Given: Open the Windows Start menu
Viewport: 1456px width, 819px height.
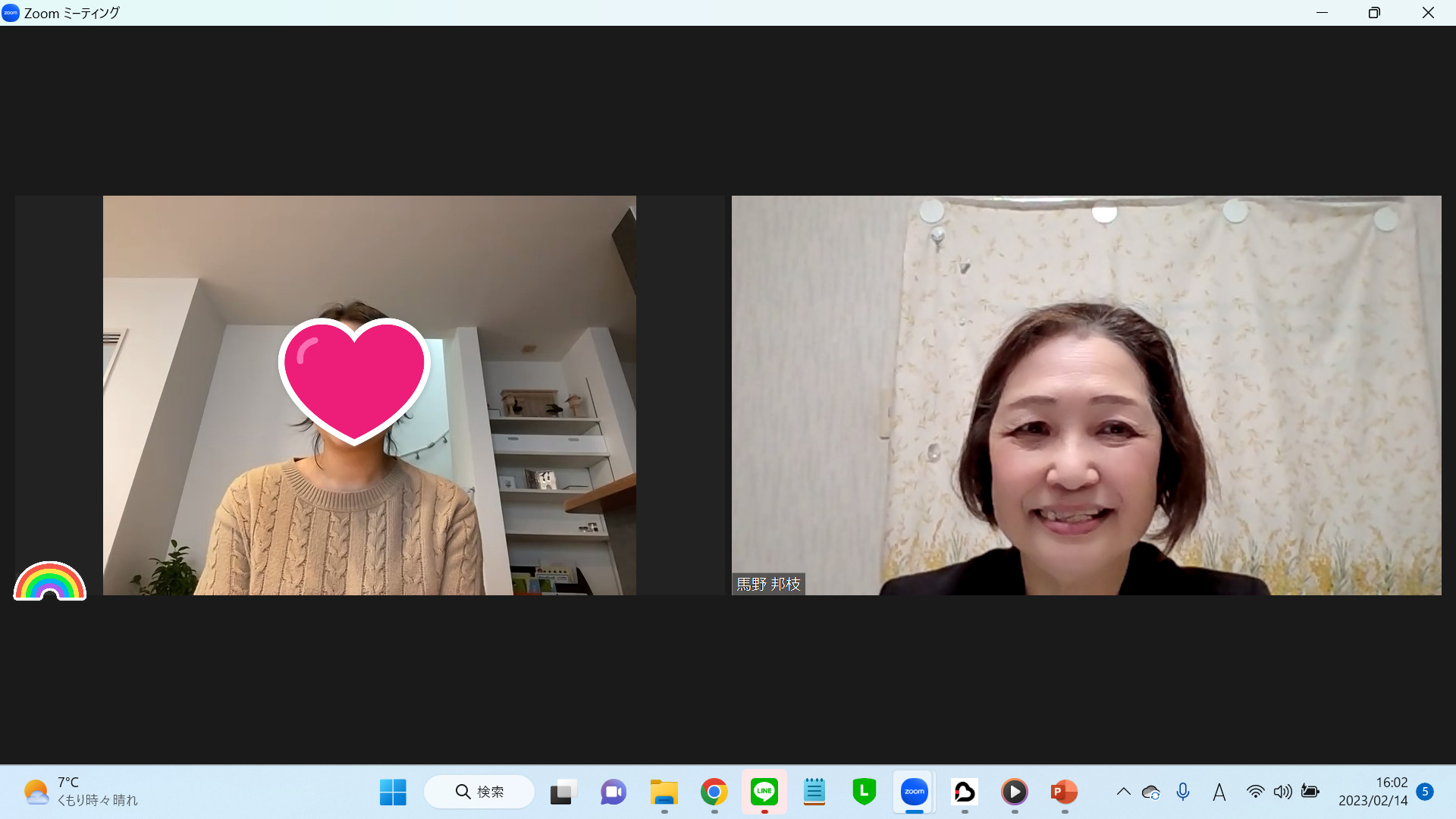Looking at the screenshot, I should (x=393, y=792).
